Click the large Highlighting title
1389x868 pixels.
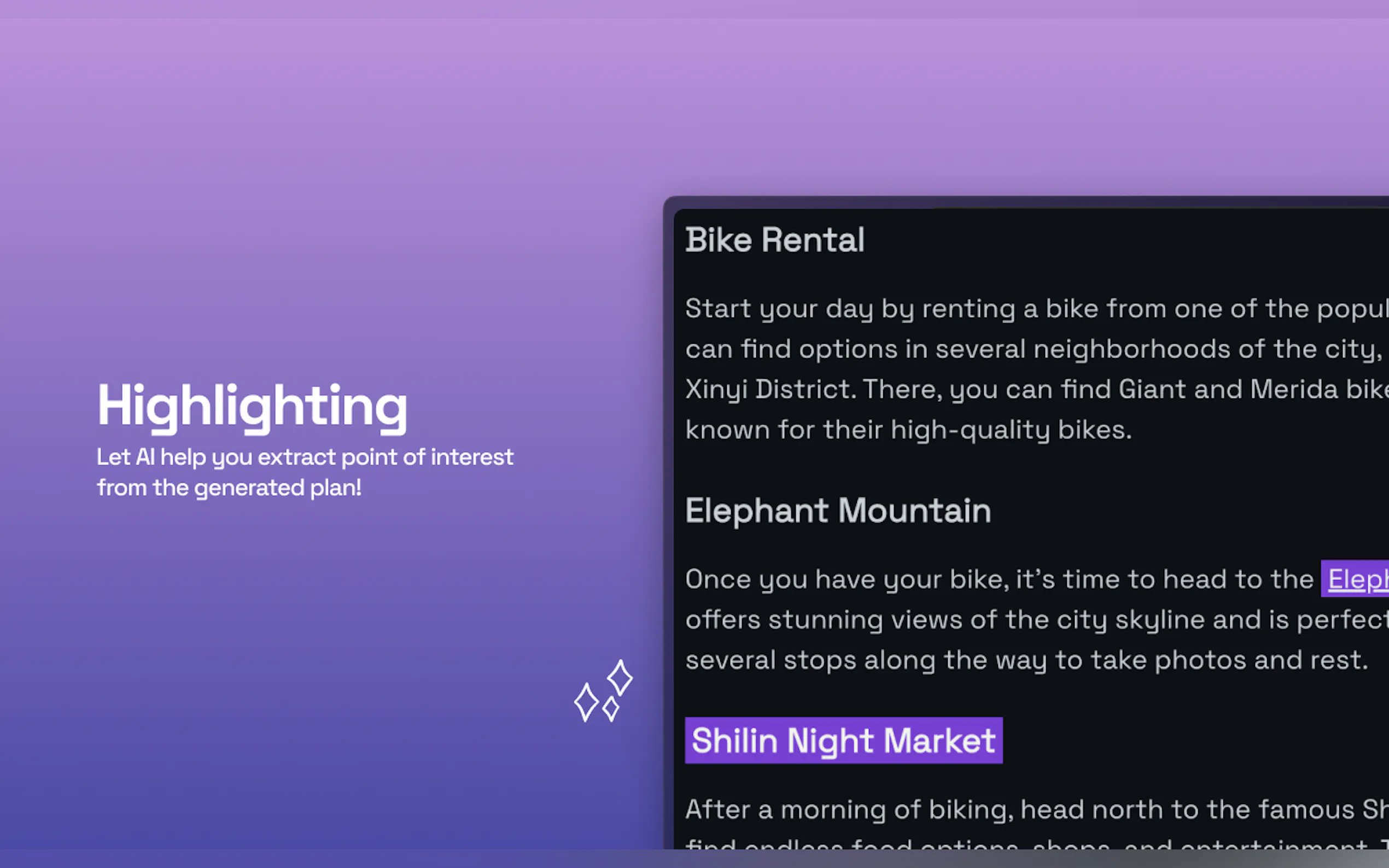coord(252,406)
